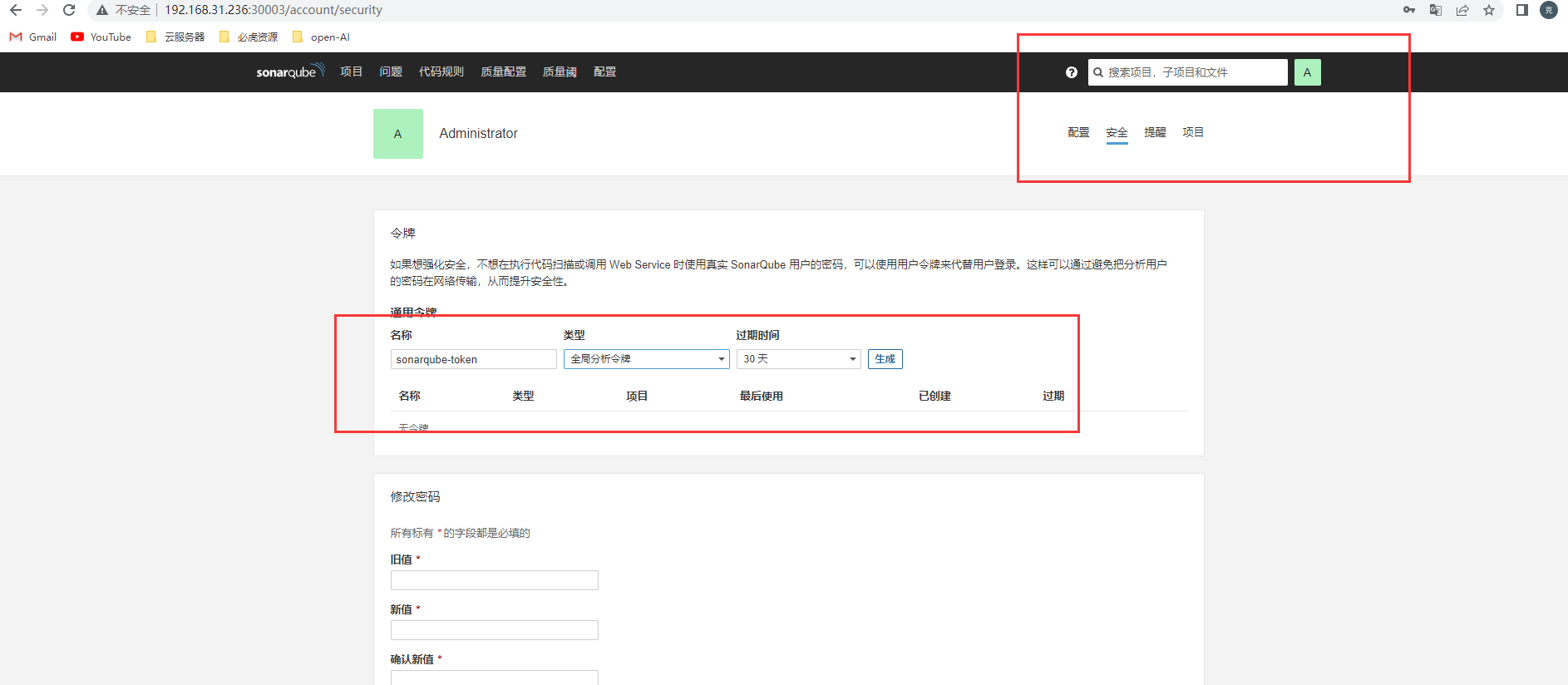Click the 修改密码 section heading
The height and width of the screenshot is (685, 1568).
point(416,496)
